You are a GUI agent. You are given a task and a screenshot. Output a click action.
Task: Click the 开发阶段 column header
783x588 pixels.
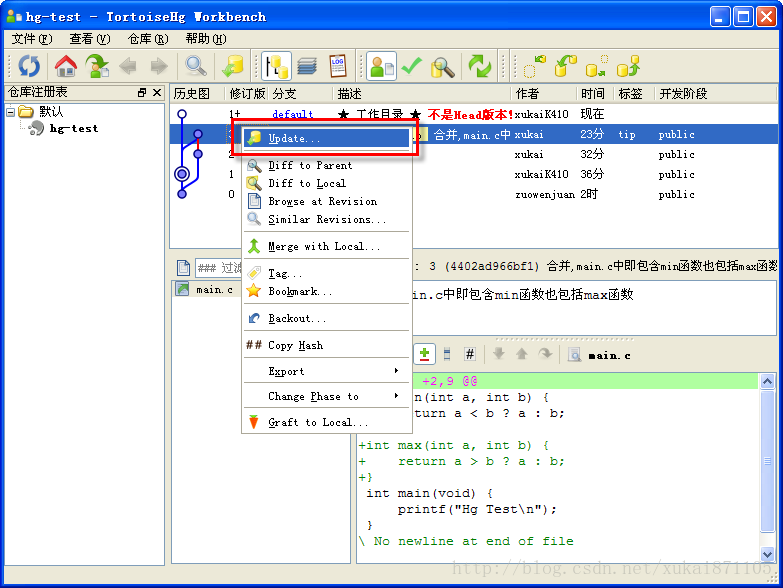click(714, 94)
